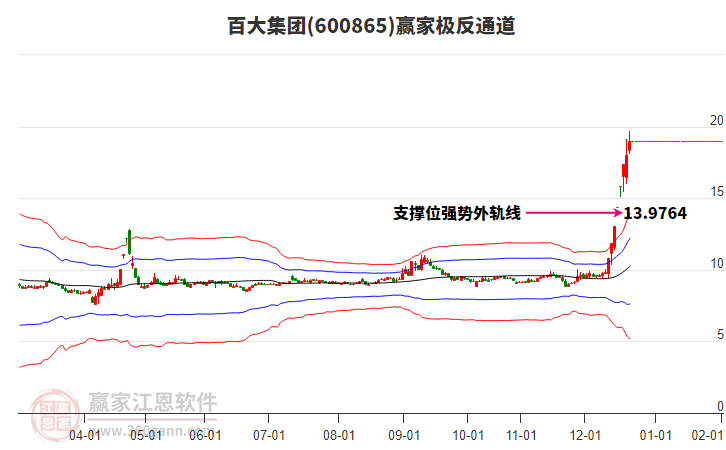Click the x-axis date label 07-01
The height and width of the screenshot is (450, 726).
pyautogui.click(x=269, y=436)
